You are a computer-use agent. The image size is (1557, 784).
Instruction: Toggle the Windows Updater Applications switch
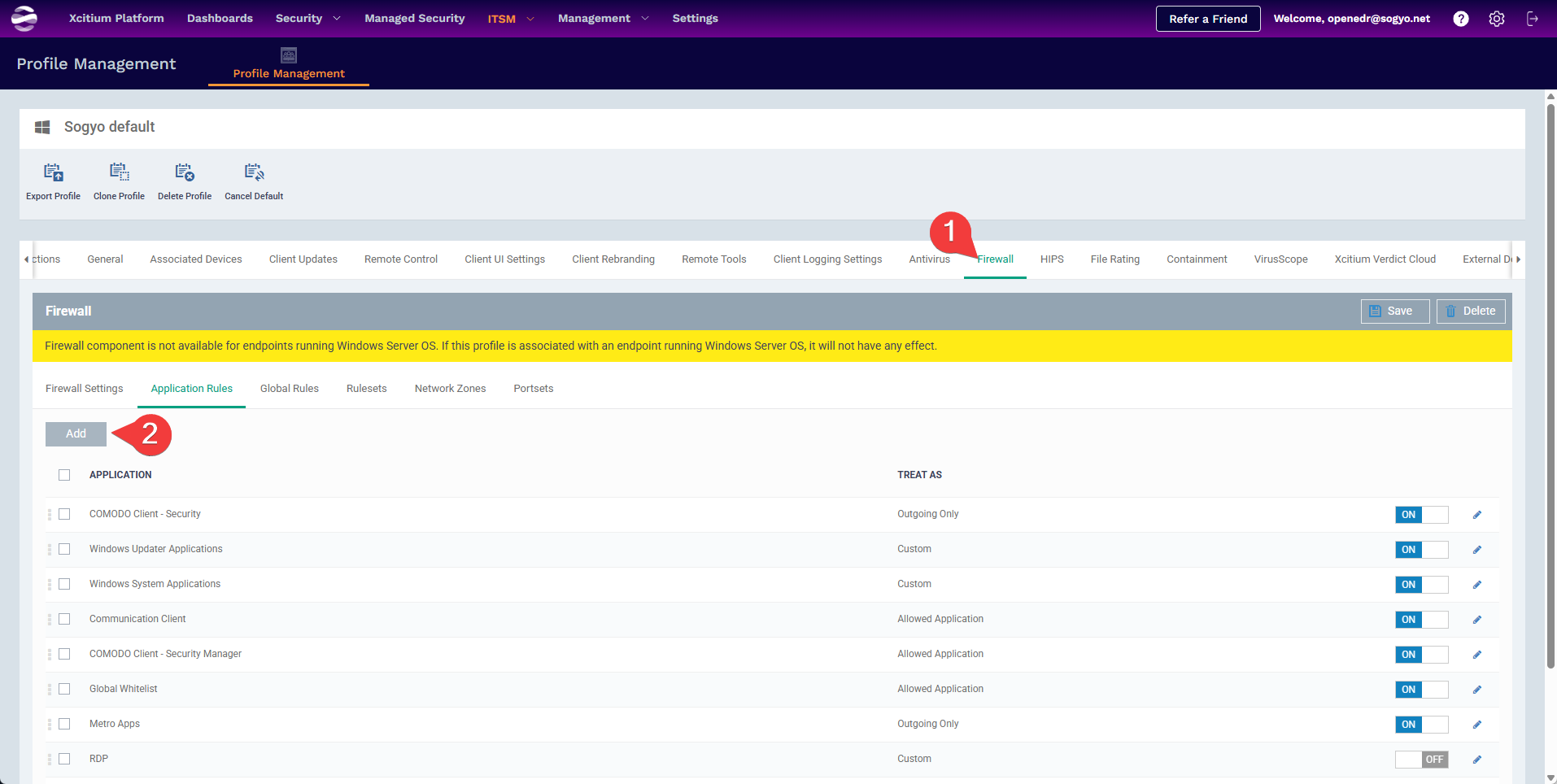[x=1422, y=550]
